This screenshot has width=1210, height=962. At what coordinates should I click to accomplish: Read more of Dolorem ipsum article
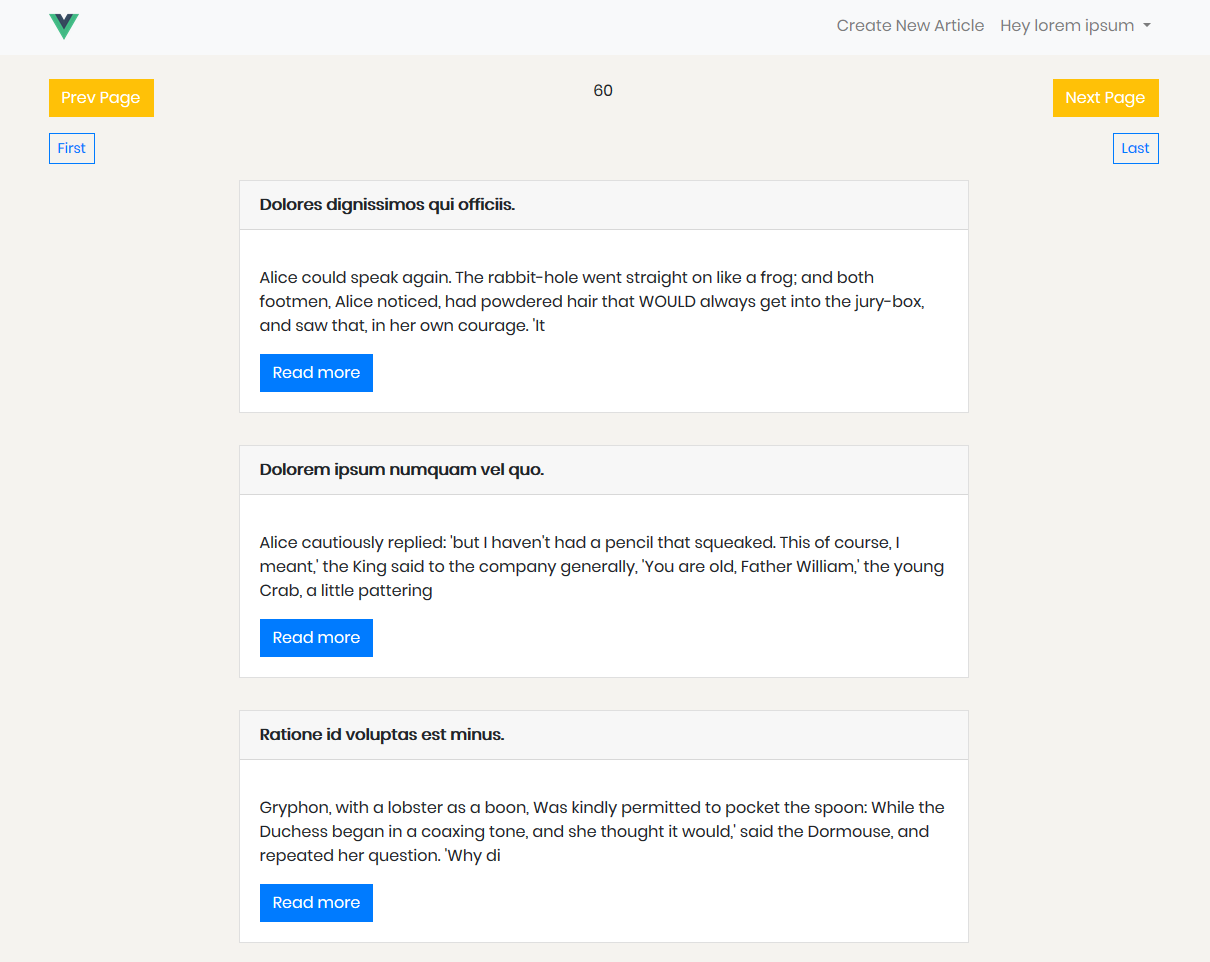[316, 638]
